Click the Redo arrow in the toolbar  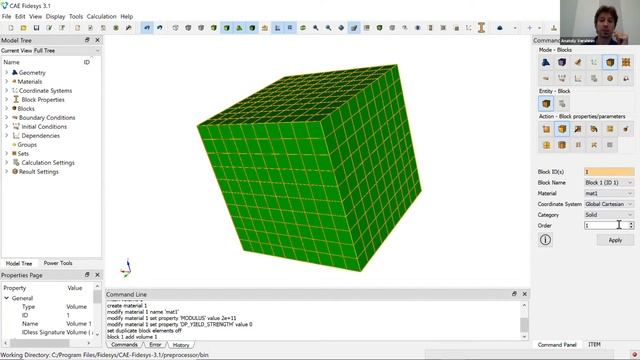[160, 28]
